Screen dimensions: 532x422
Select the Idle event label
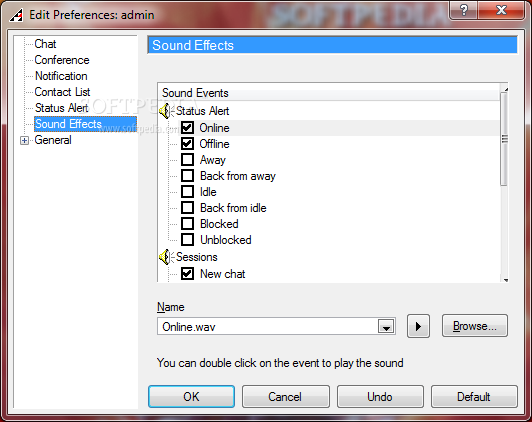pos(208,192)
